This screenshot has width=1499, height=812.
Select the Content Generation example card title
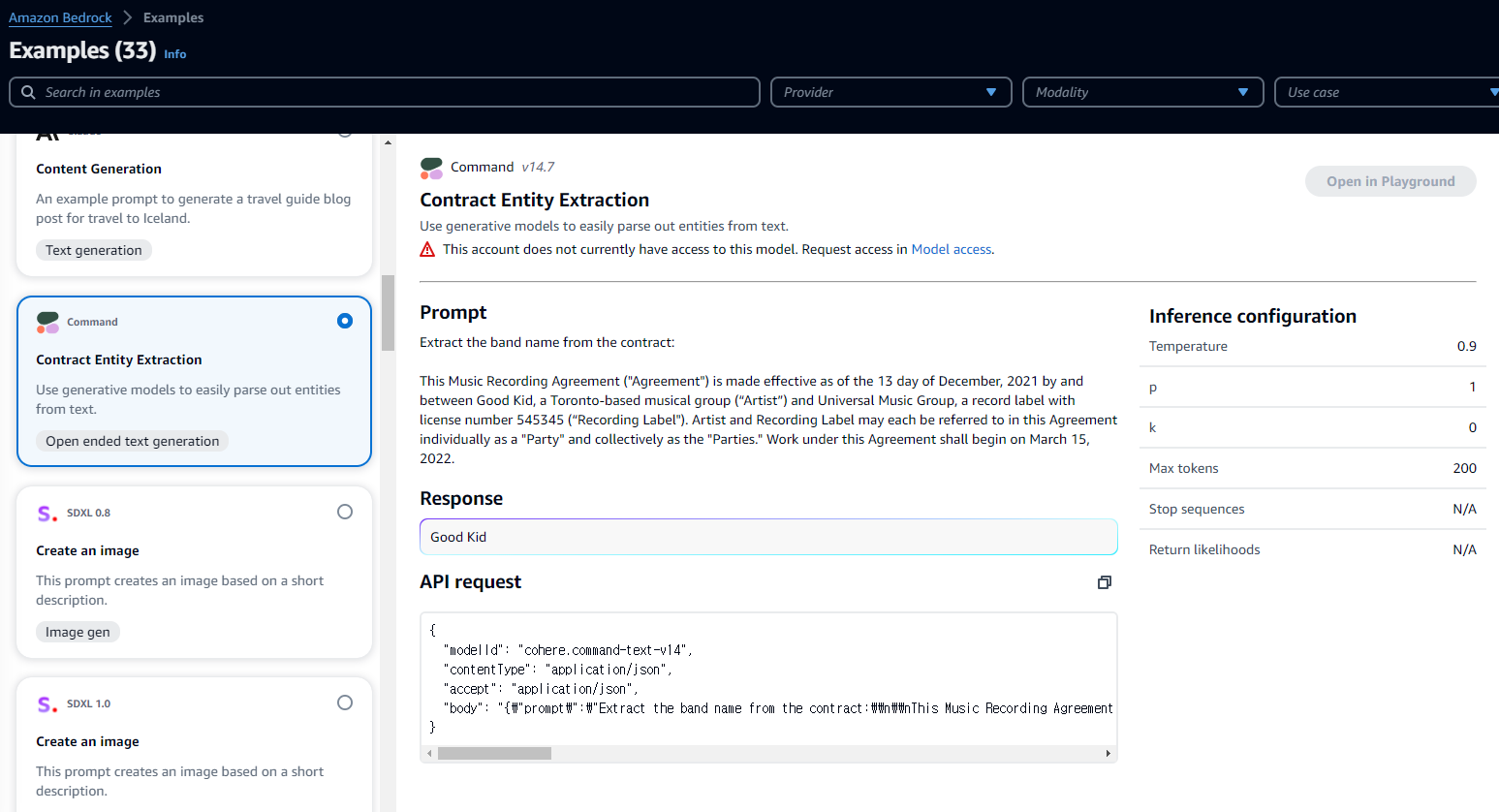(99, 169)
